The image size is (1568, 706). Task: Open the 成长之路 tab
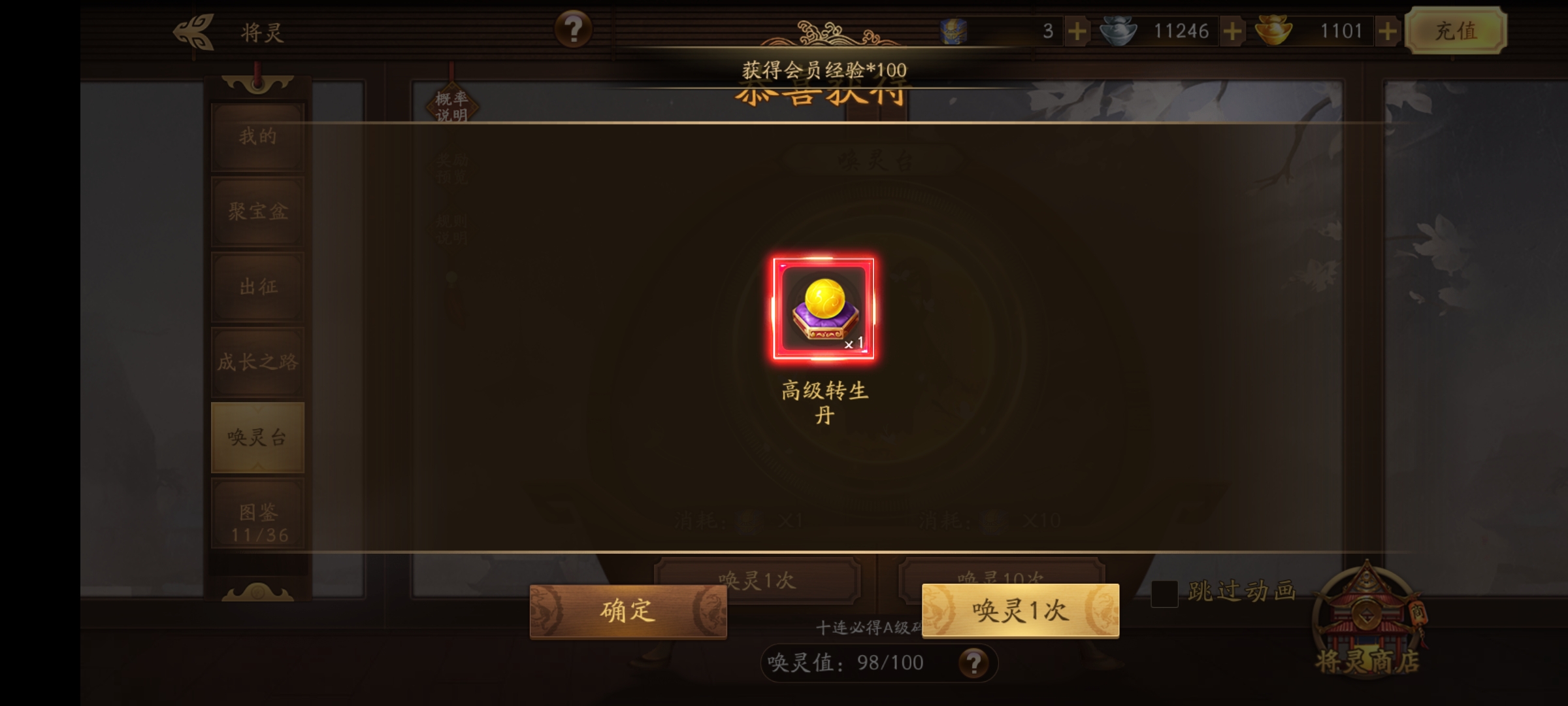click(x=257, y=361)
